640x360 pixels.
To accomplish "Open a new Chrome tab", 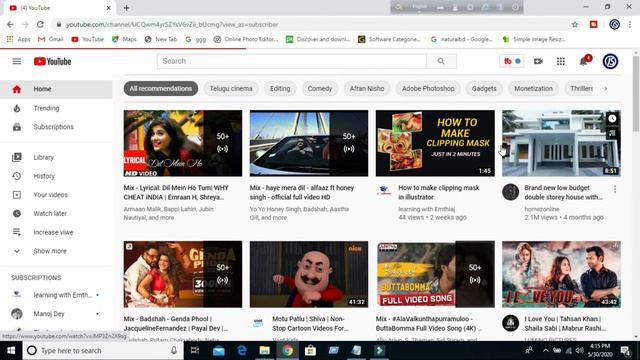I will pyautogui.click(x=127, y=8).
